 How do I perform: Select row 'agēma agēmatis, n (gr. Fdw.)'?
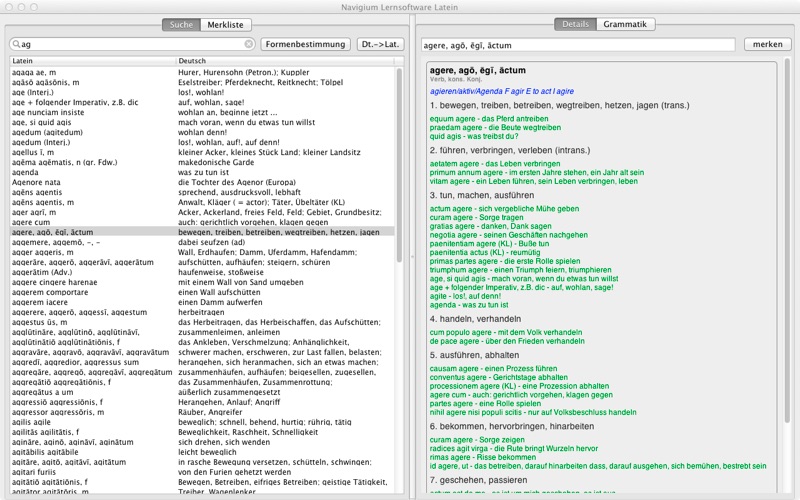(x=202, y=162)
